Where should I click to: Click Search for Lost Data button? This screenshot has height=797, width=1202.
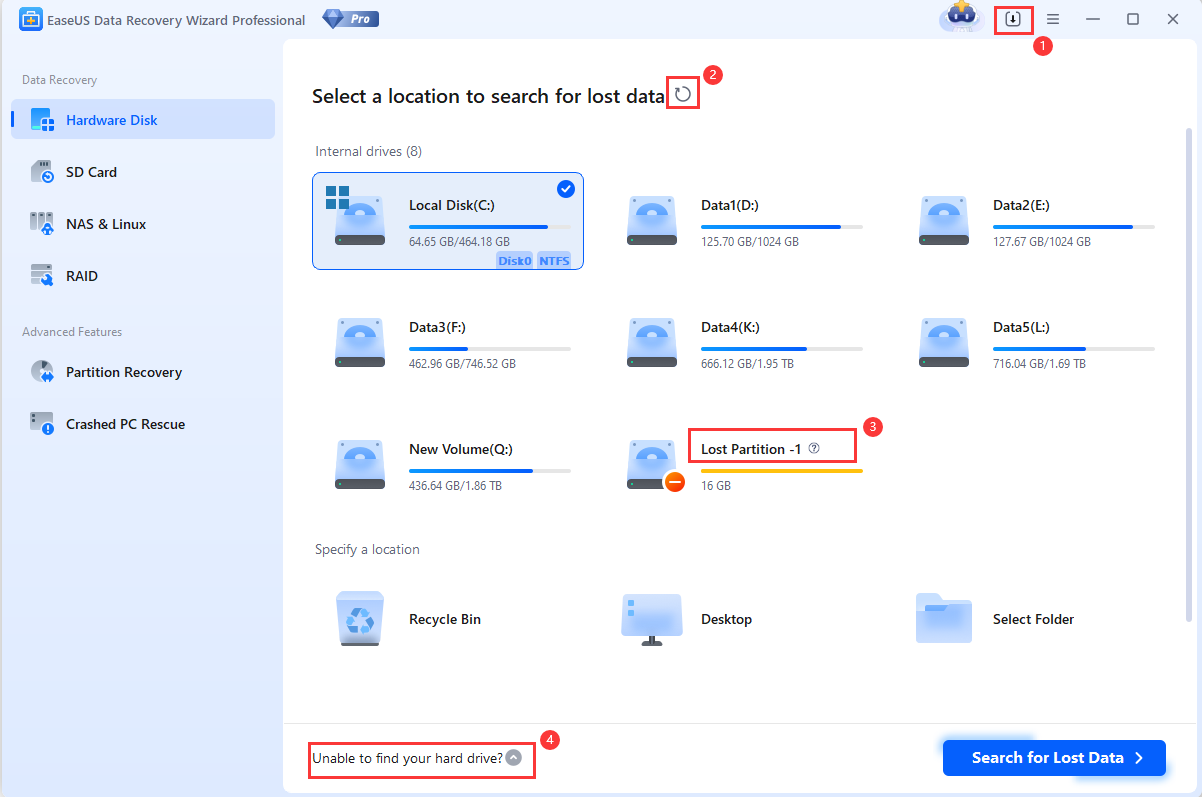click(1054, 758)
